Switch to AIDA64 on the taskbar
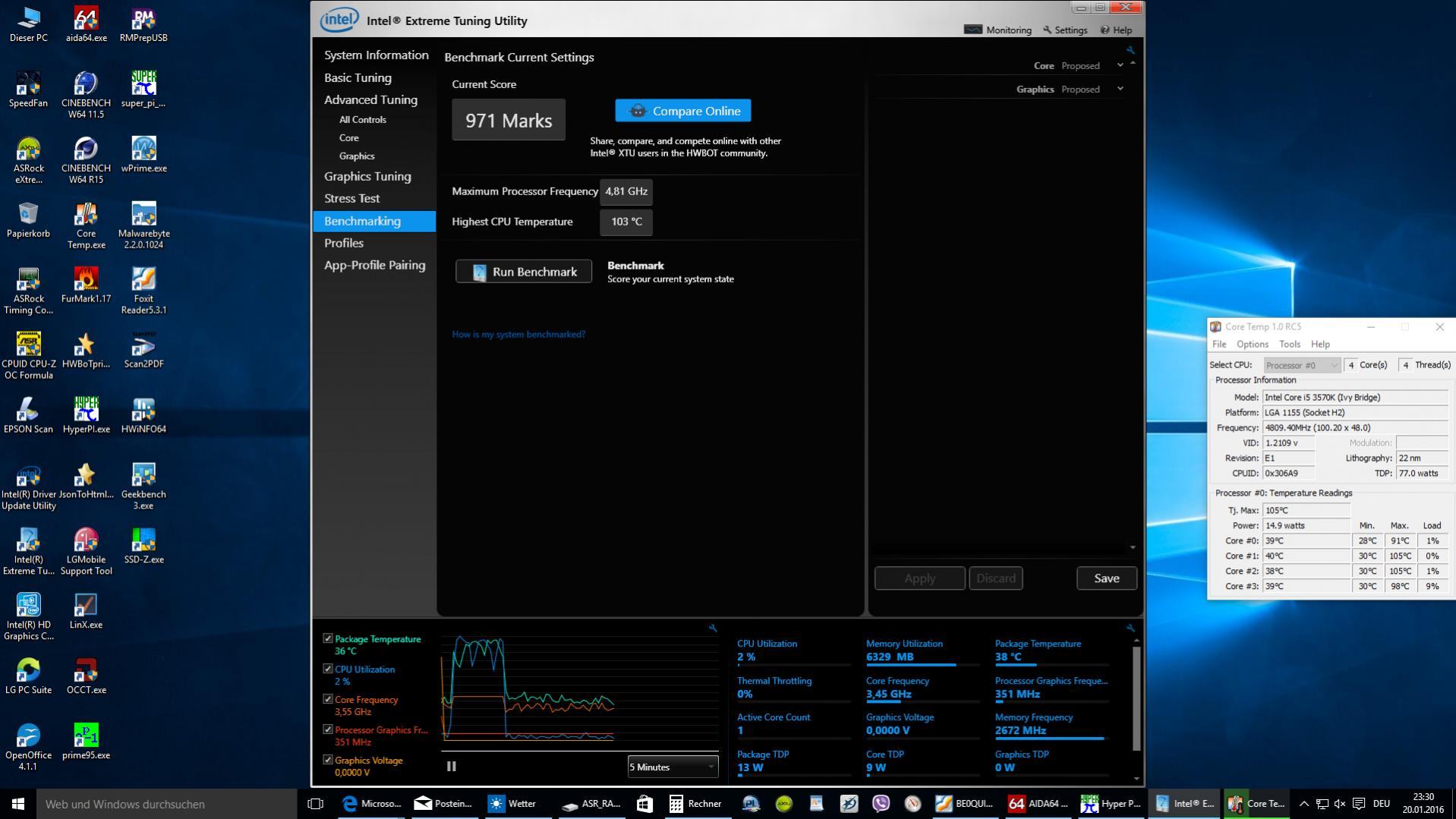 click(1038, 803)
